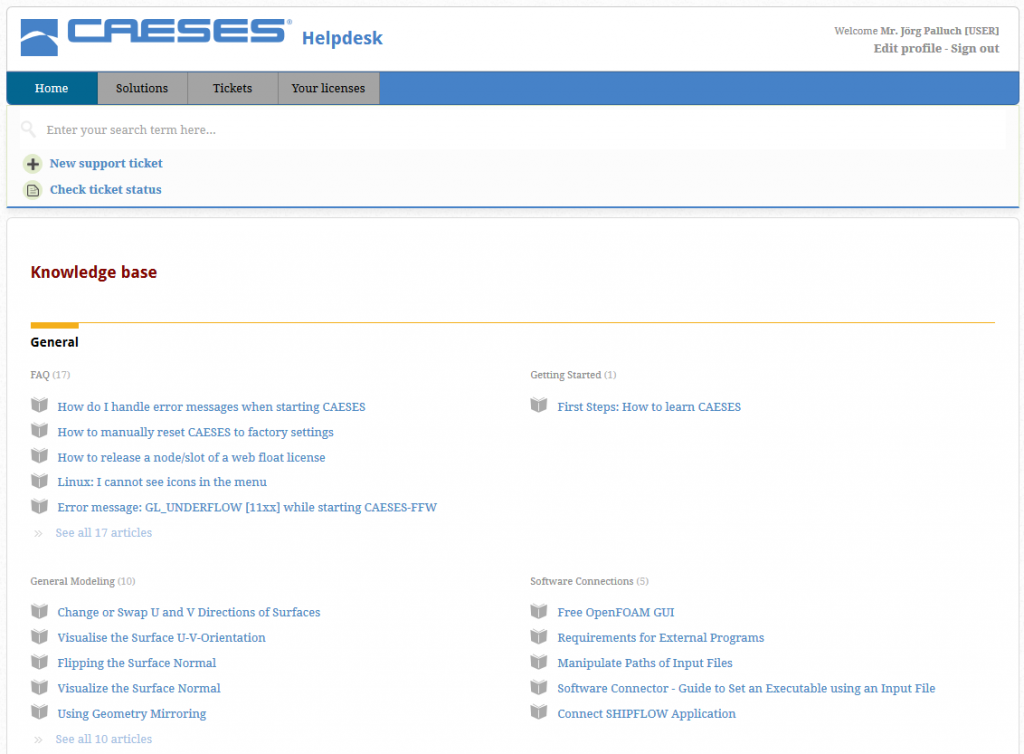1024x754 pixels.
Task: Open the Home tab
Action: pyautogui.click(x=52, y=88)
